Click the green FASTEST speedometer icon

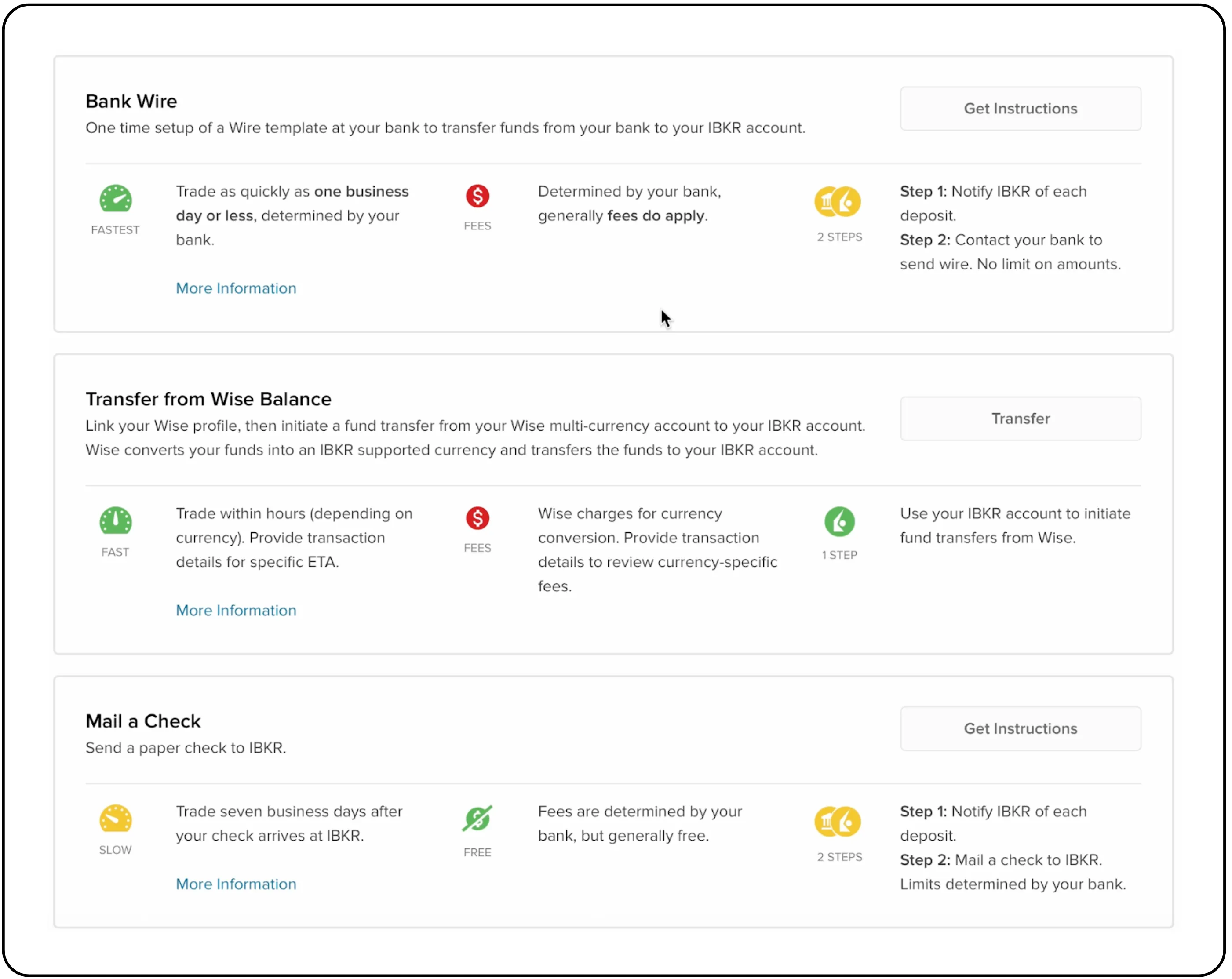point(116,199)
